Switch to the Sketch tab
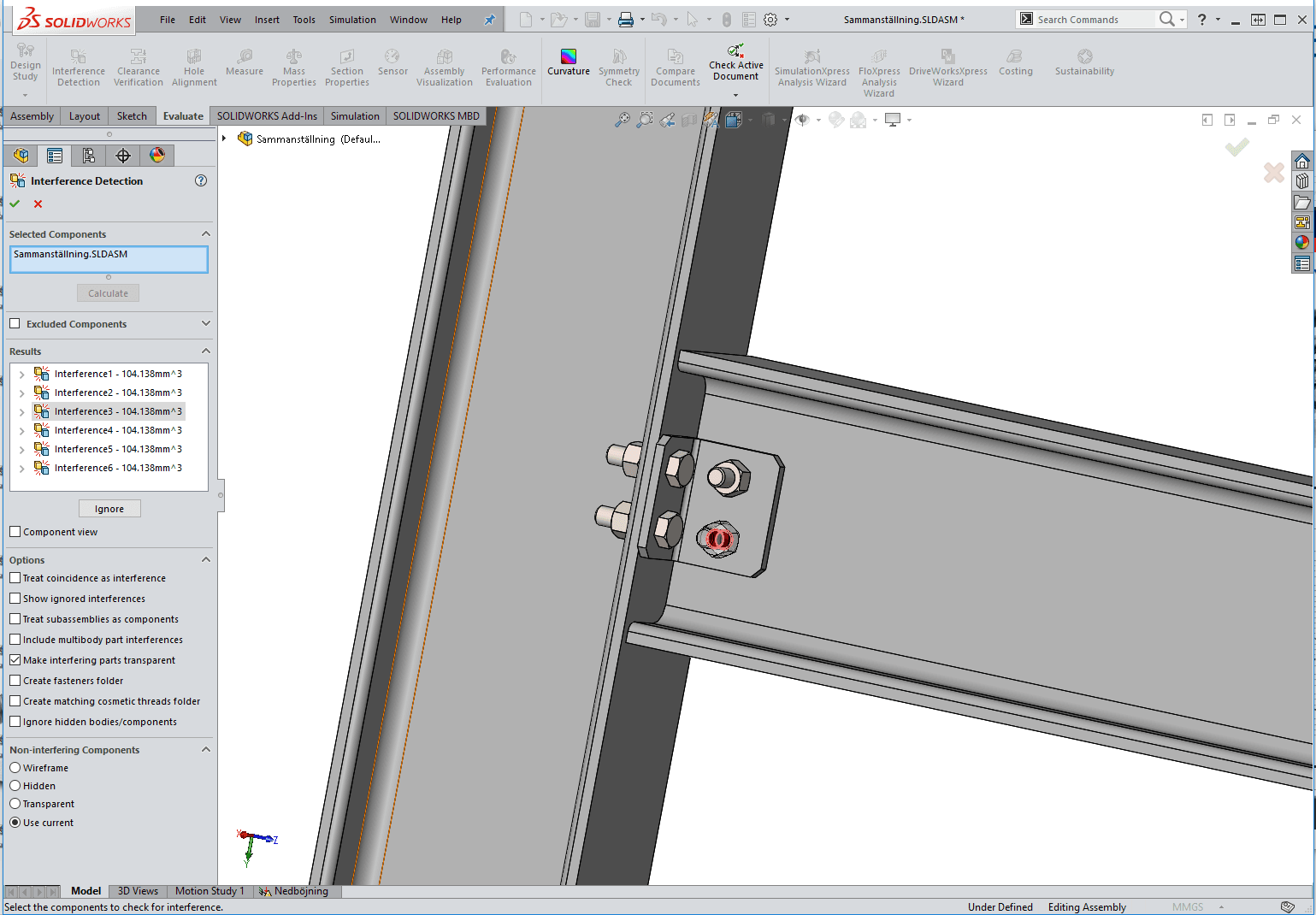The image size is (1316, 915). point(132,116)
